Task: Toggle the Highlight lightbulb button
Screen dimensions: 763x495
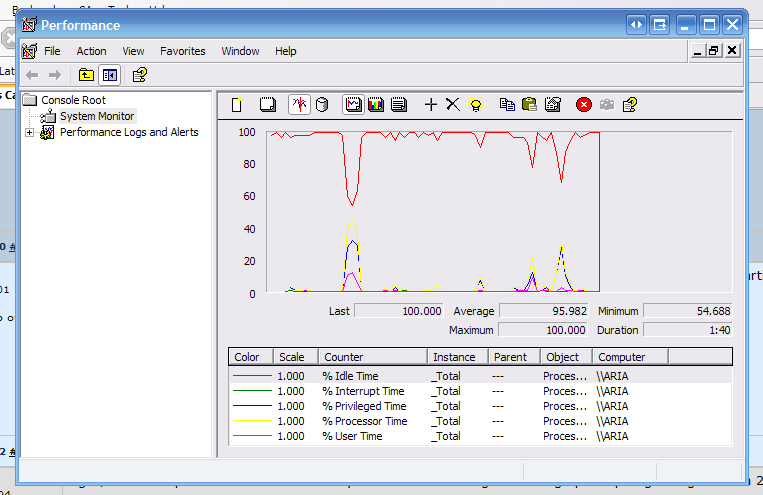Action: pyautogui.click(x=476, y=104)
